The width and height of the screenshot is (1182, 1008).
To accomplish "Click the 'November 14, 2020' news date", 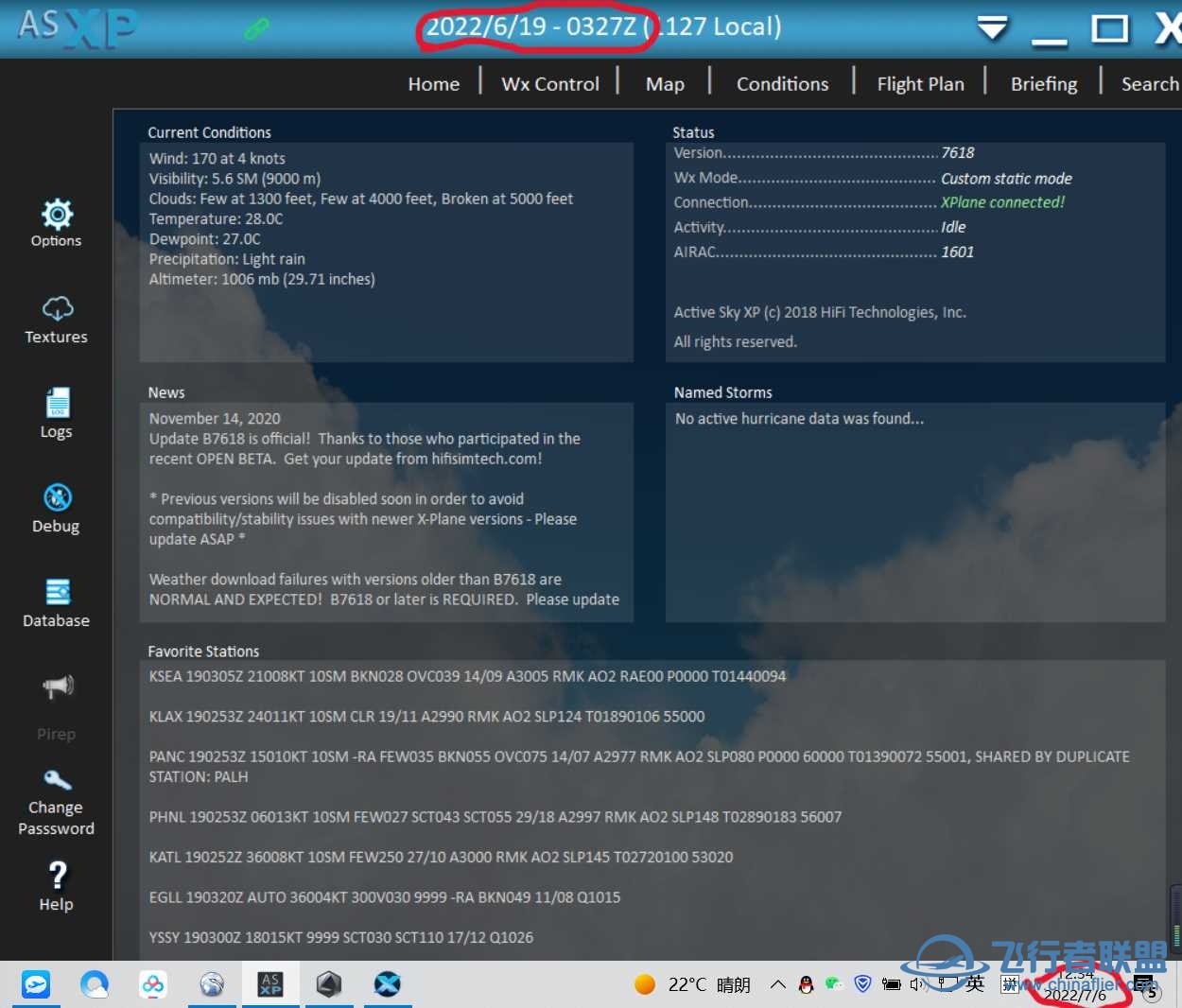I will [215, 419].
